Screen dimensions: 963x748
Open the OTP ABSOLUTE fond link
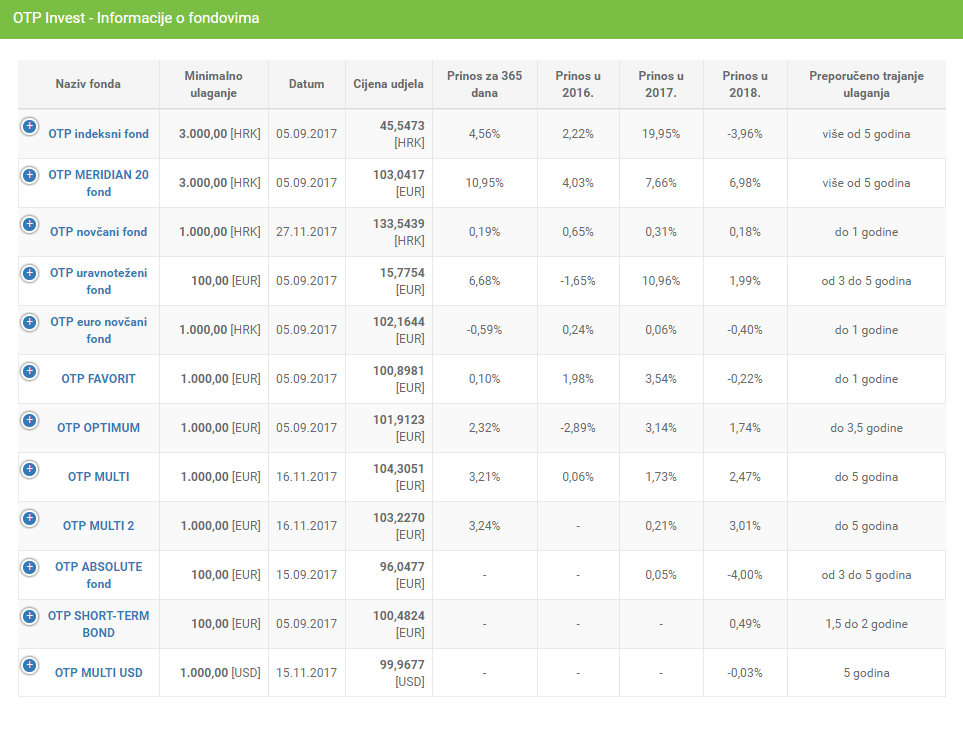pos(98,575)
